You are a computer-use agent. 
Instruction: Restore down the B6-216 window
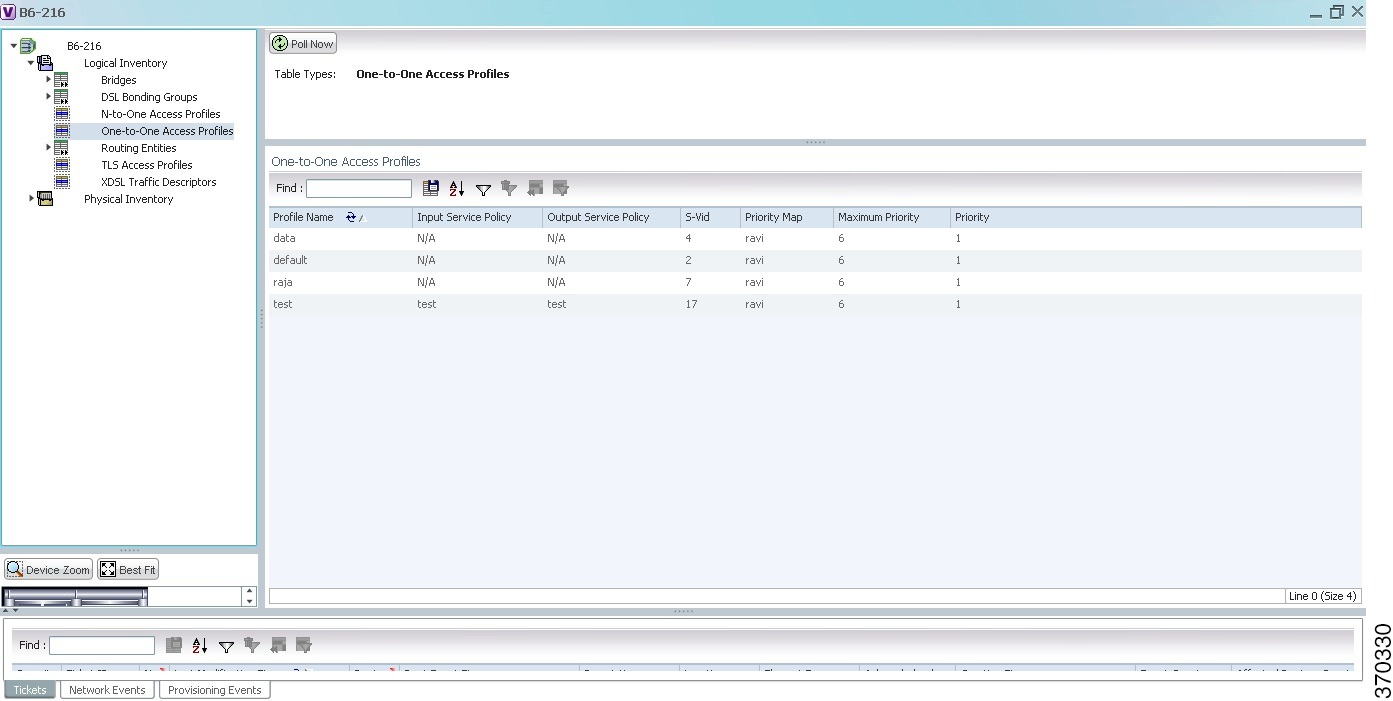(x=1337, y=12)
